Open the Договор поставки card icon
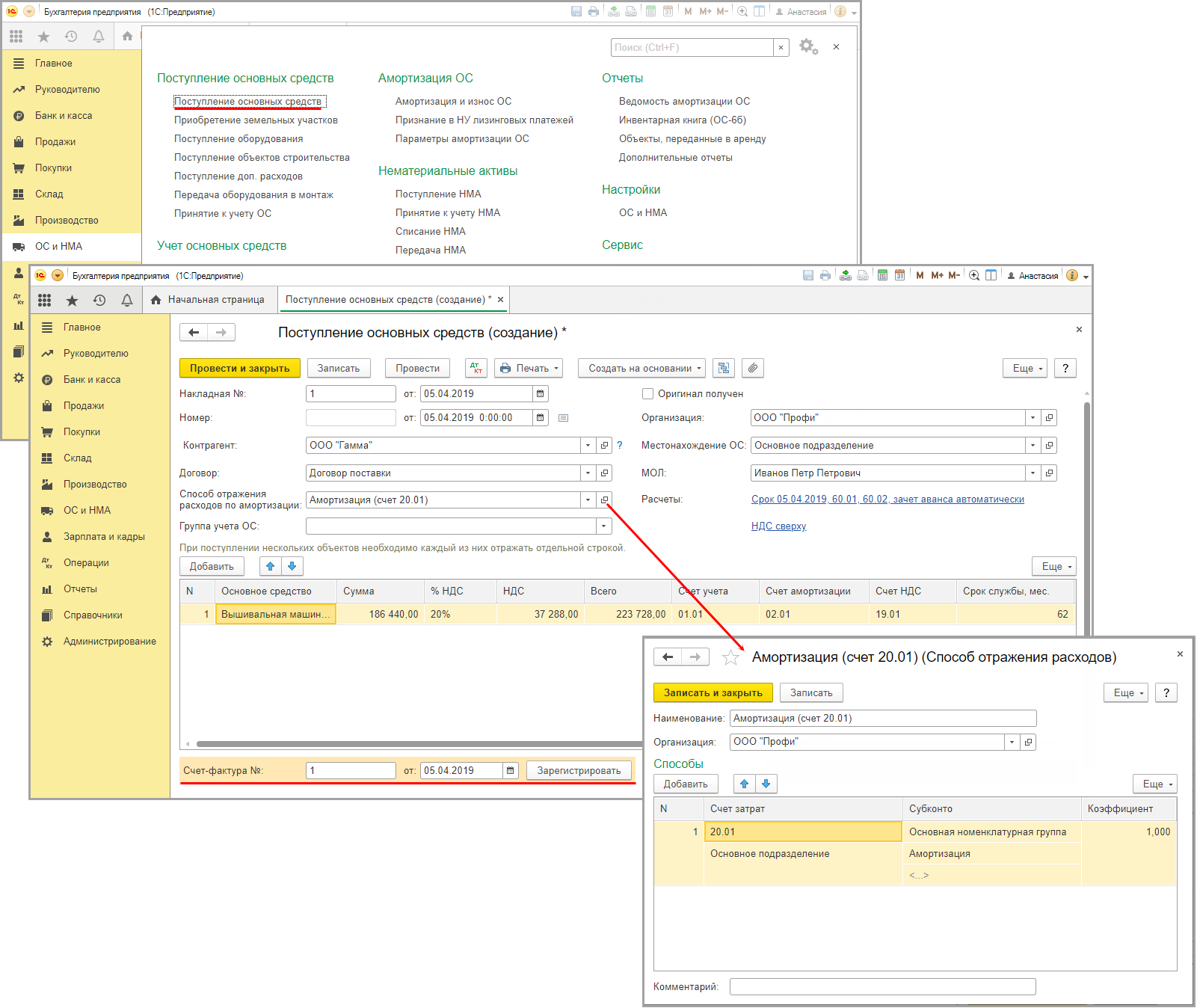The width and height of the screenshot is (1197, 1008). click(605, 473)
